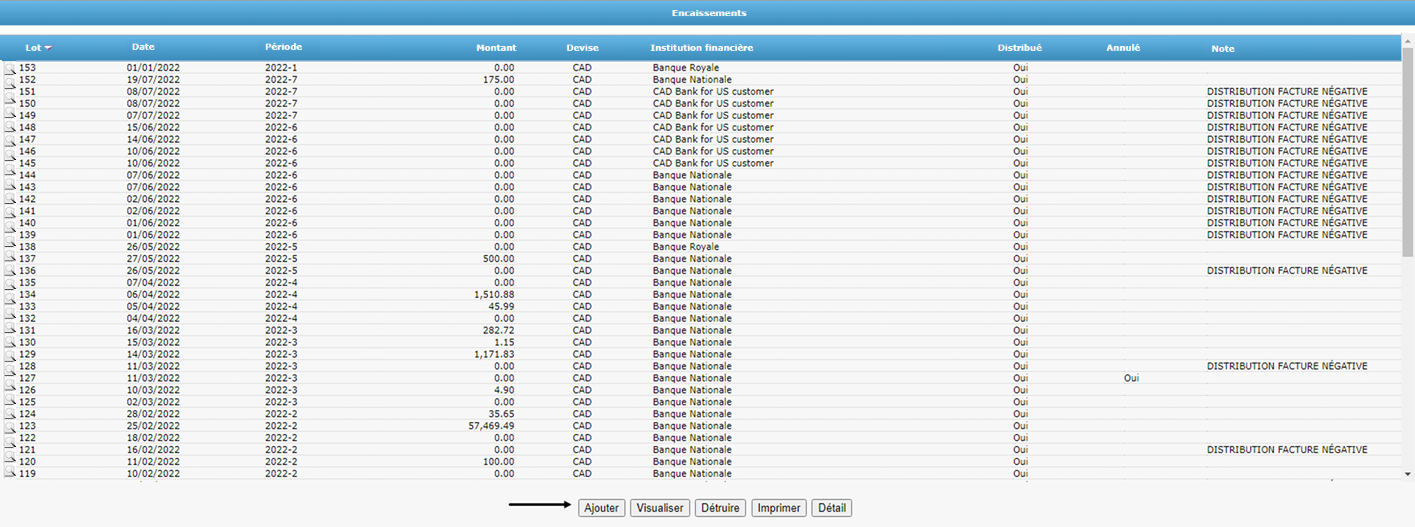Click the Institution financière column header
This screenshot has width=1415, height=527.
point(701,48)
